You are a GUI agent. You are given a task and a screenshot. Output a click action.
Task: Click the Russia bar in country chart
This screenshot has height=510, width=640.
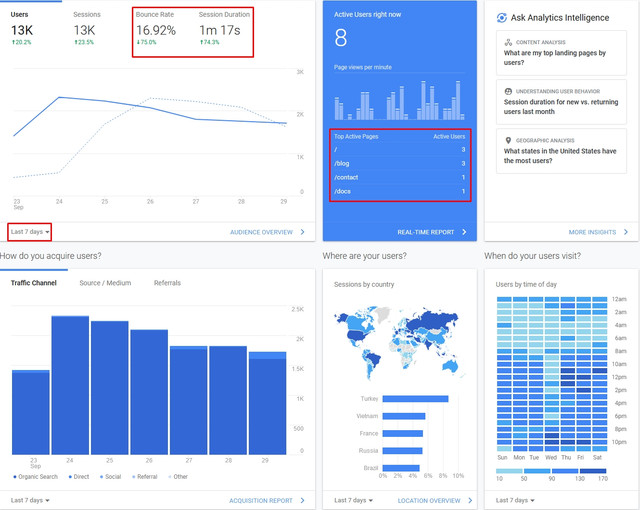tap(402, 450)
